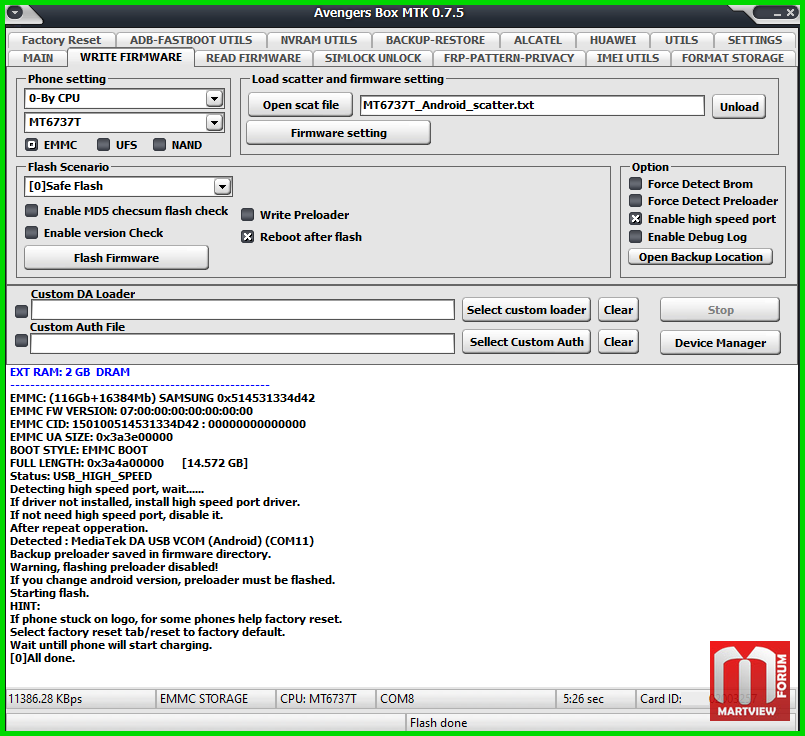Clear the Custom Auth File field
The image size is (805, 736).
pyautogui.click(x=618, y=342)
